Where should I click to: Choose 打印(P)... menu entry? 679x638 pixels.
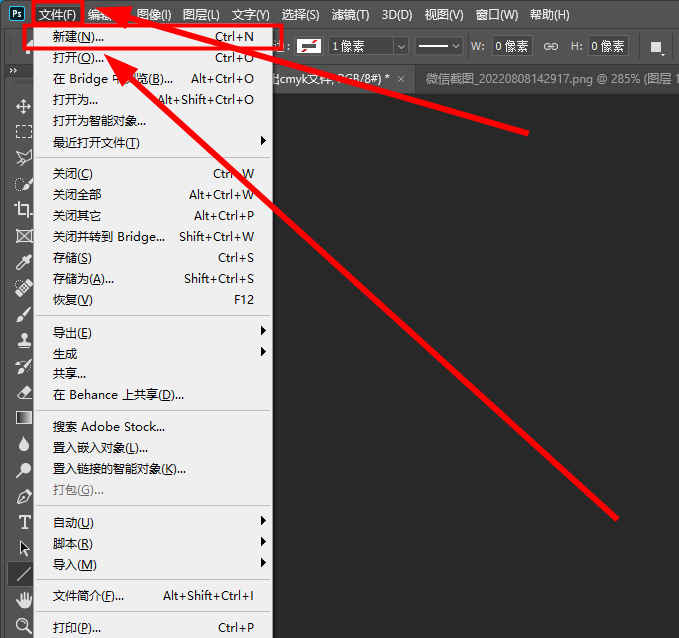(x=152, y=628)
